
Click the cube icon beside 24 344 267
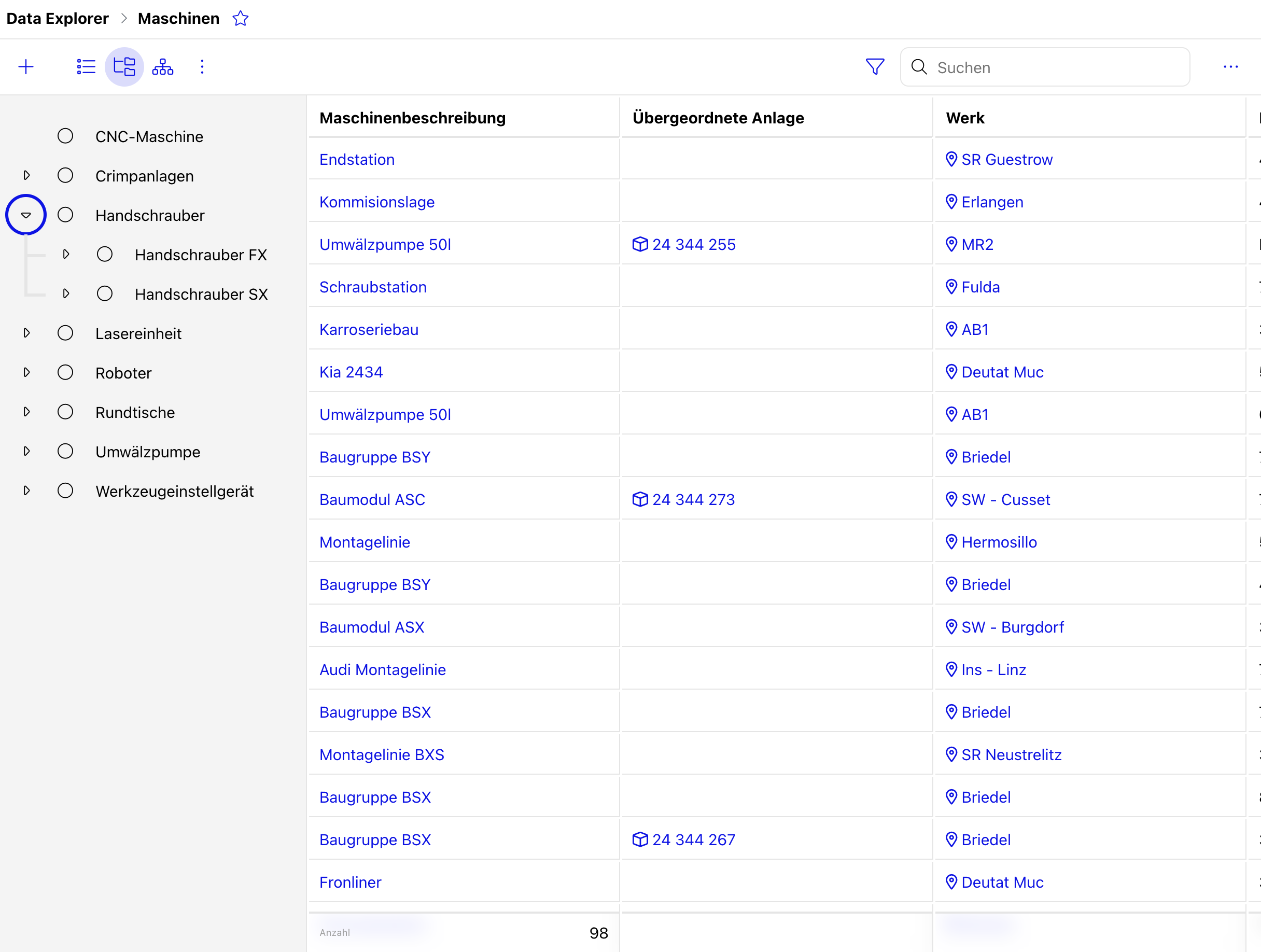(640, 839)
